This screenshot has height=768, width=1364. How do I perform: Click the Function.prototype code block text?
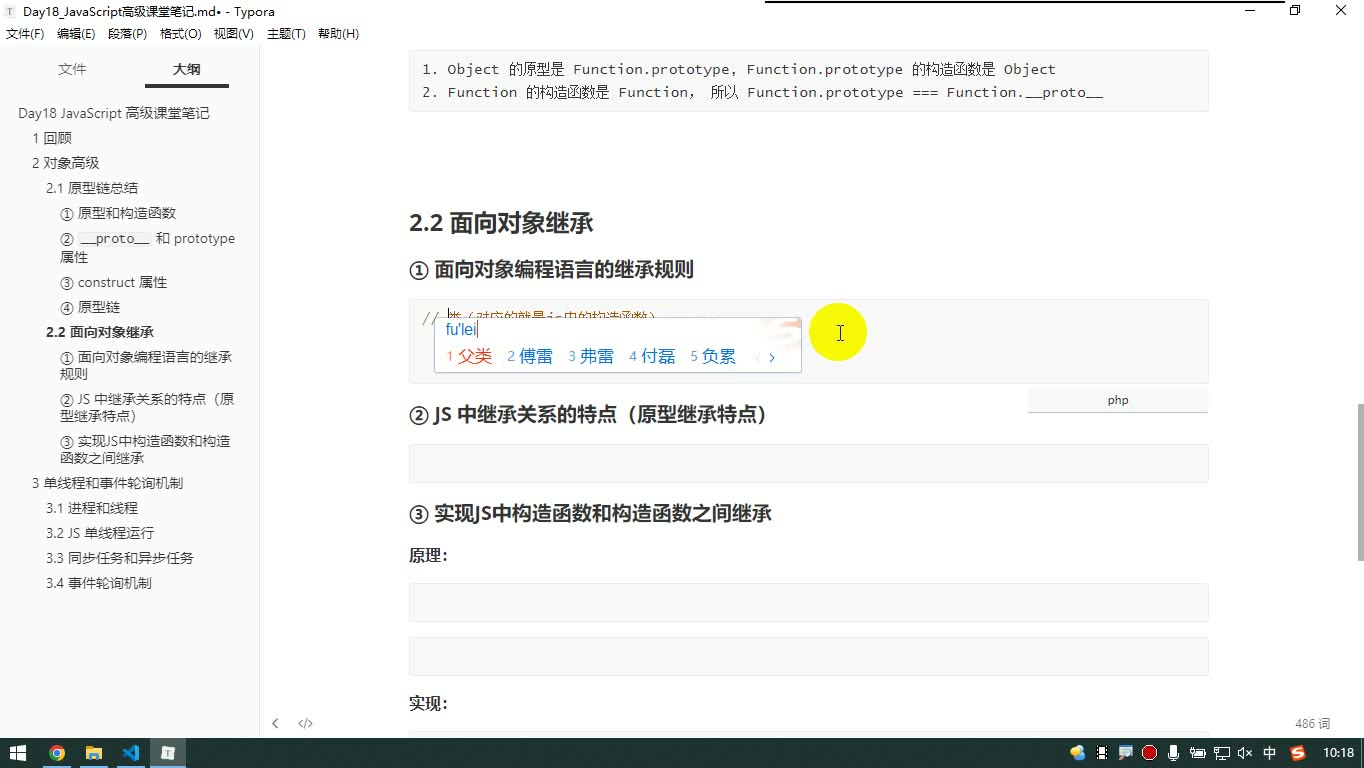808,81
